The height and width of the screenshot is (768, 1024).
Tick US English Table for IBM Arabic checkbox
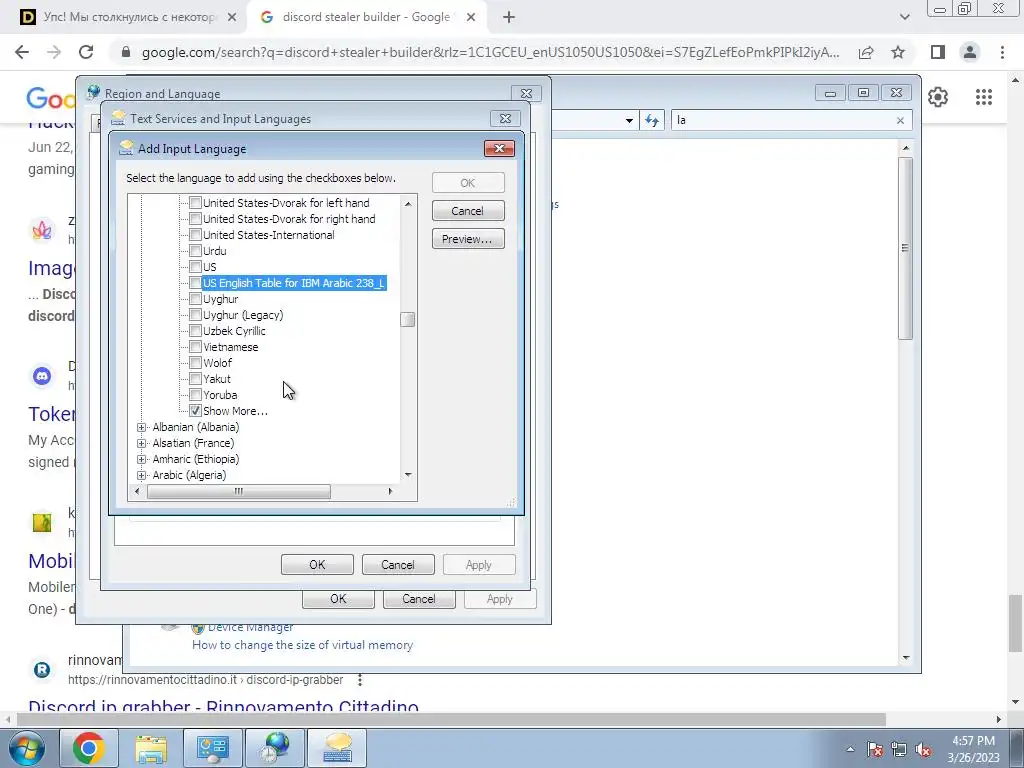pyautogui.click(x=195, y=283)
